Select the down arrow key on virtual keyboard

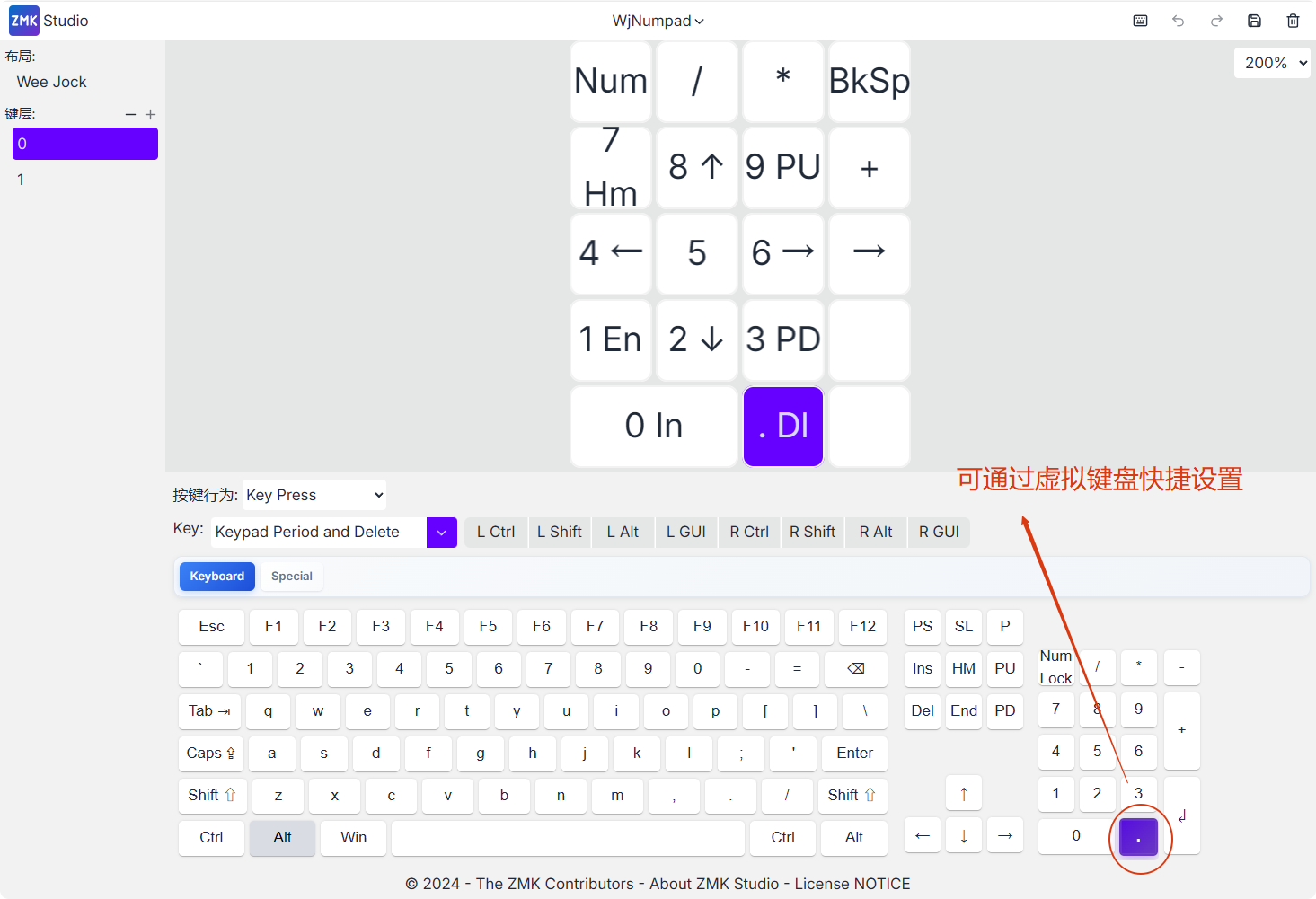tap(964, 835)
